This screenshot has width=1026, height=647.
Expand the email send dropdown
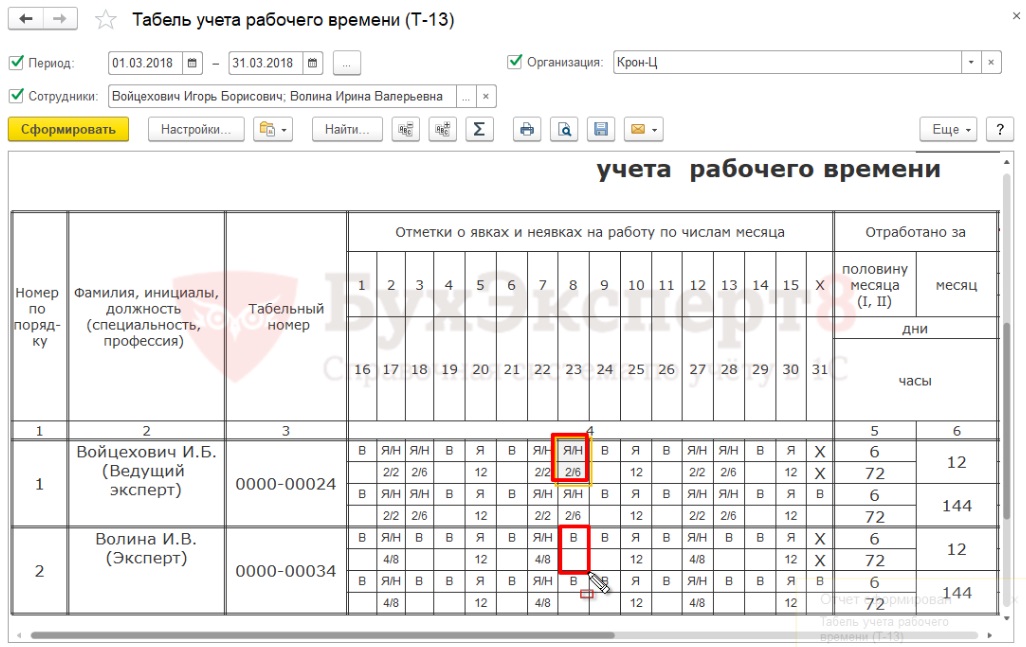[x=643, y=129]
